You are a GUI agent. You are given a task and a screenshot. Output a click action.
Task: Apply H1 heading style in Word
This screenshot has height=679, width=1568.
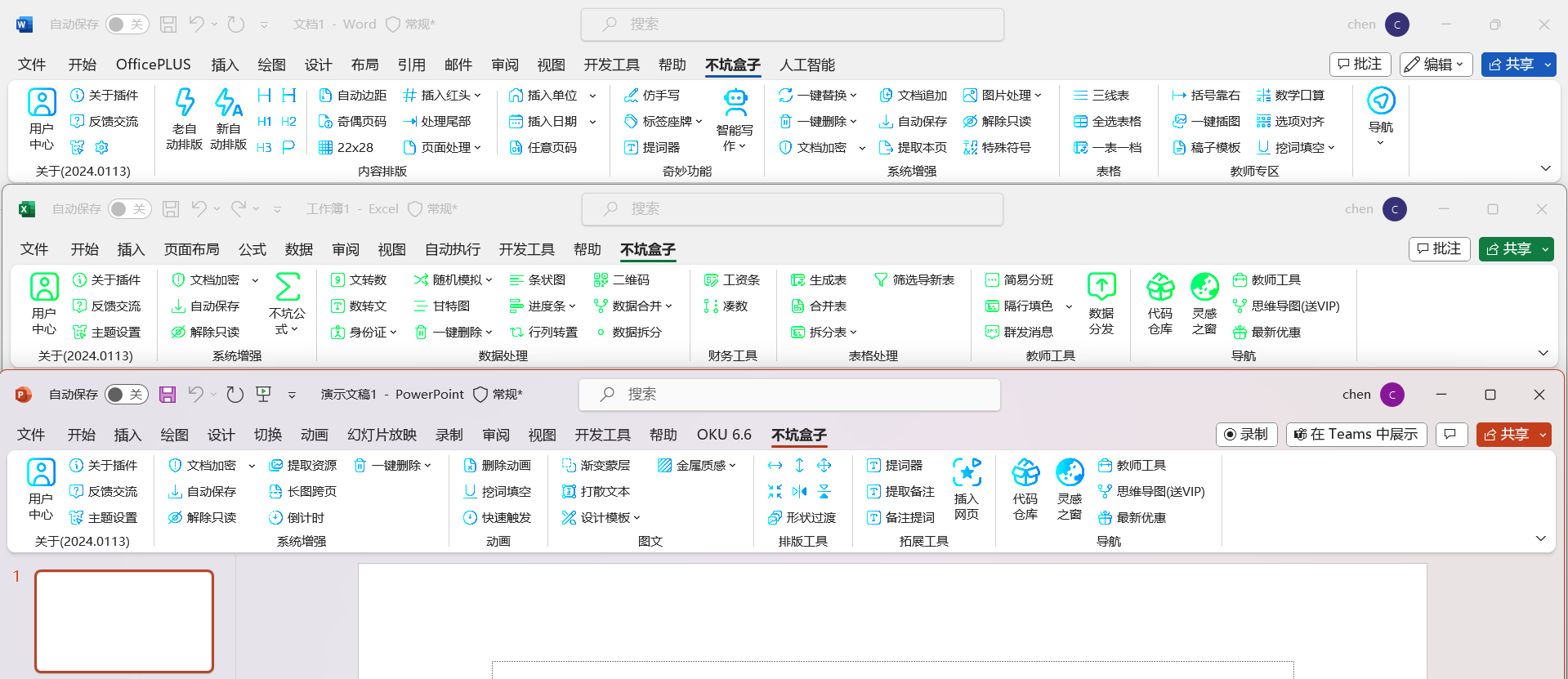(x=264, y=121)
